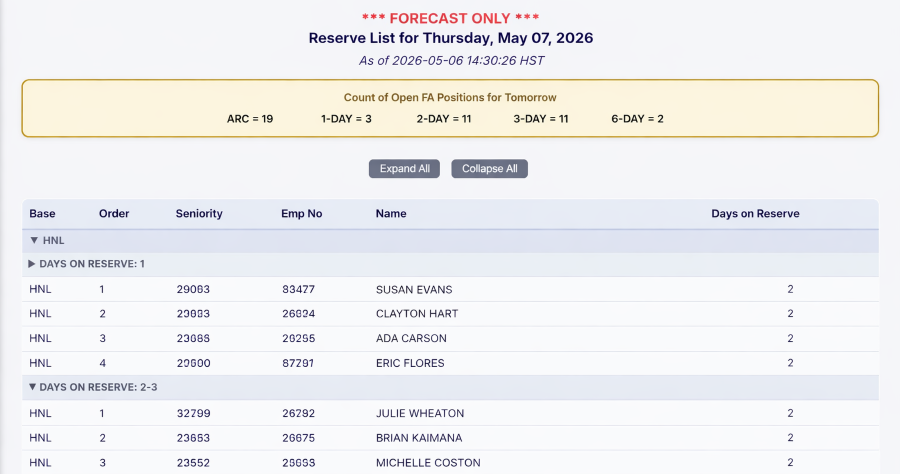This screenshot has width=900, height=474.
Task: Click Julie Wheaton's employee number 26292
Action: (x=298, y=413)
